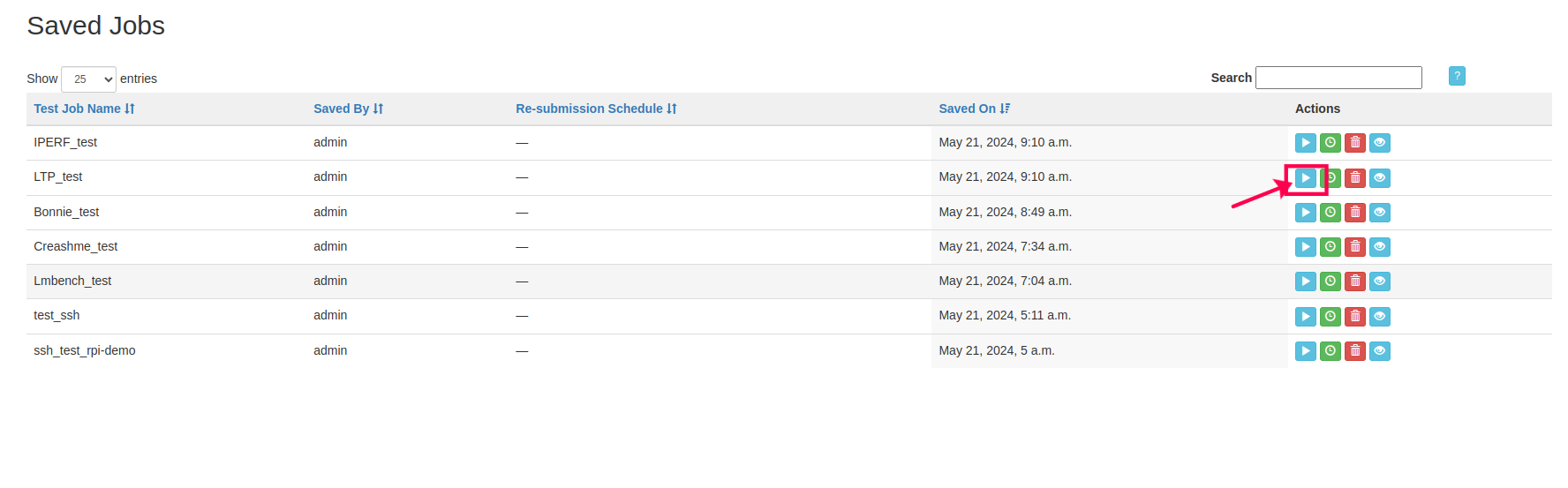Run the test_ssh saved job
1568x488 pixels.
(x=1305, y=317)
